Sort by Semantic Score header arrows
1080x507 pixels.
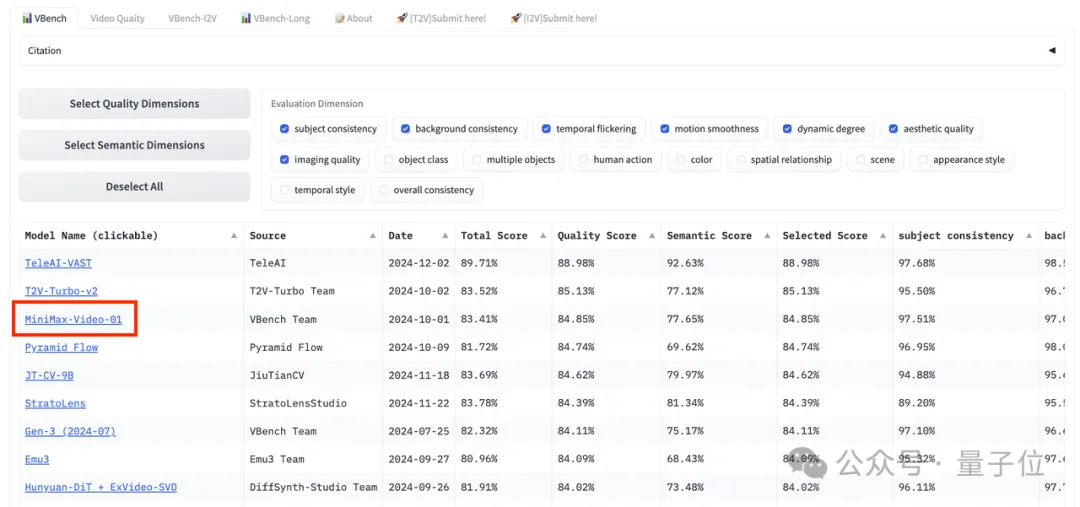[766, 236]
